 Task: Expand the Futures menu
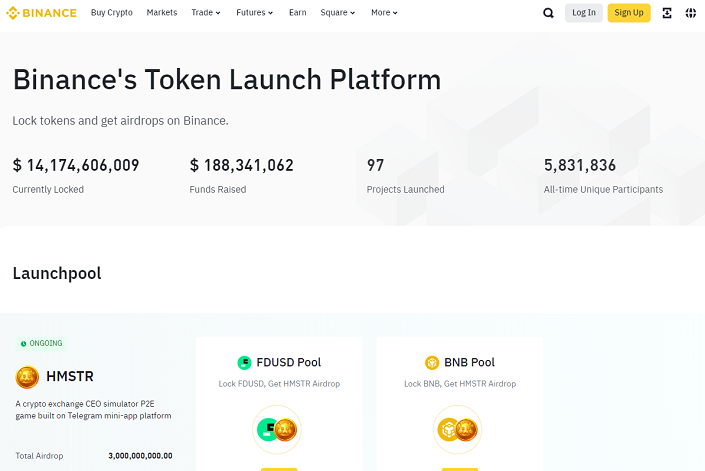point(254,13)
